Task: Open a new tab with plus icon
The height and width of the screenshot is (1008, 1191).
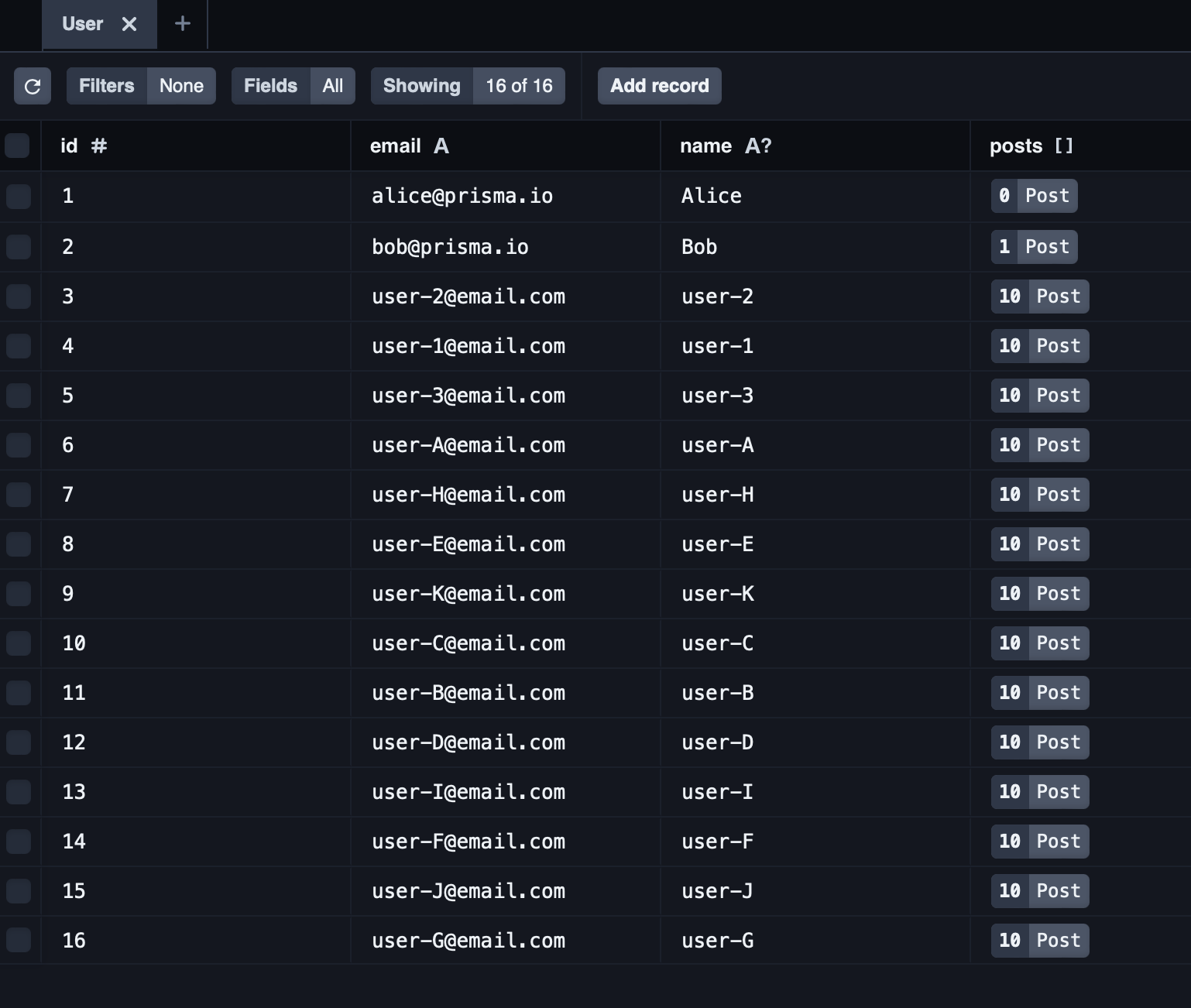Action: [x=183, y=24]
